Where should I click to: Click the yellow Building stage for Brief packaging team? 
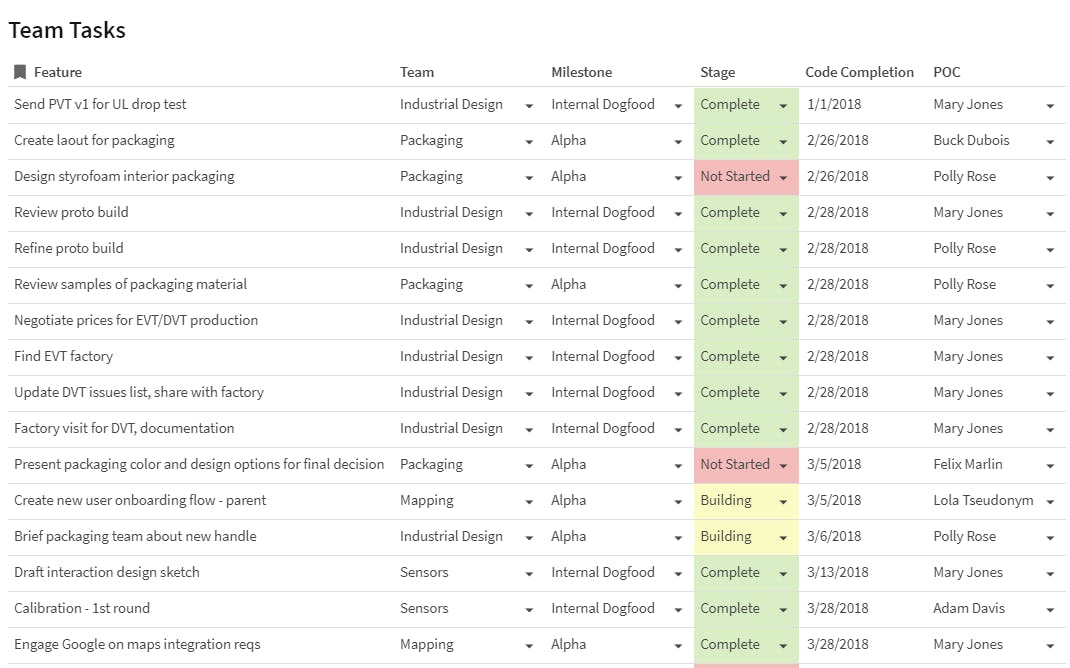coord(726,536)
